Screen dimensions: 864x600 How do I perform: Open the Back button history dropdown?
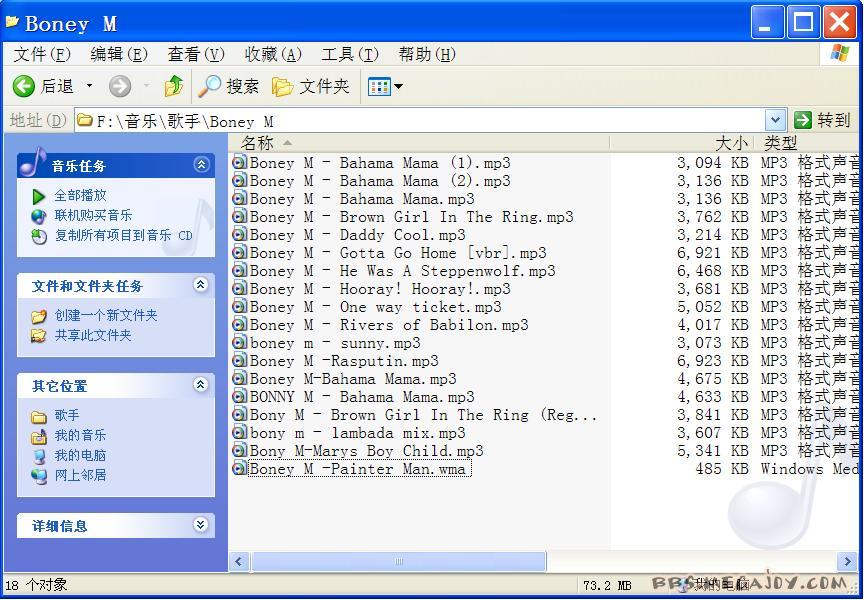pyautogui.click(x=89, y=86)
